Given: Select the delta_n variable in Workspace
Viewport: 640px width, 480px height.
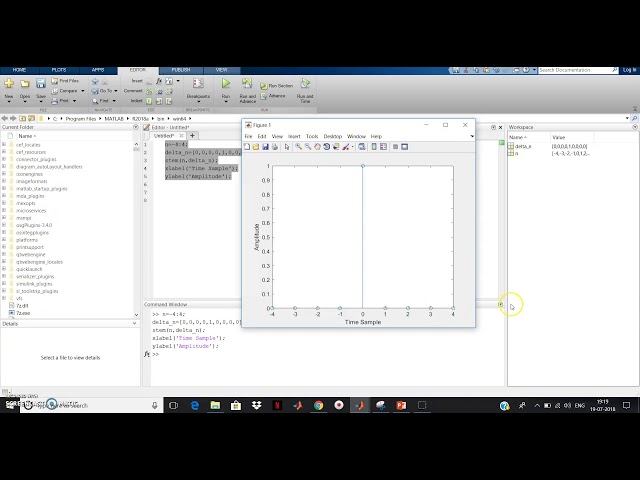Looking at the screenshot, I should pyautogui.click(x=523, y=146).
